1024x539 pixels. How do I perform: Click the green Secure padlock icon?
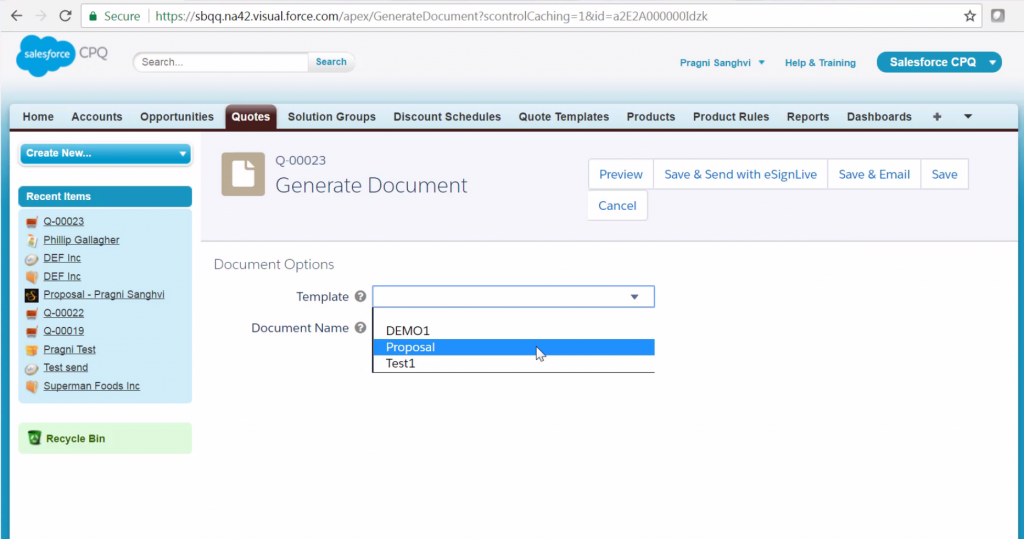(93, 16)
